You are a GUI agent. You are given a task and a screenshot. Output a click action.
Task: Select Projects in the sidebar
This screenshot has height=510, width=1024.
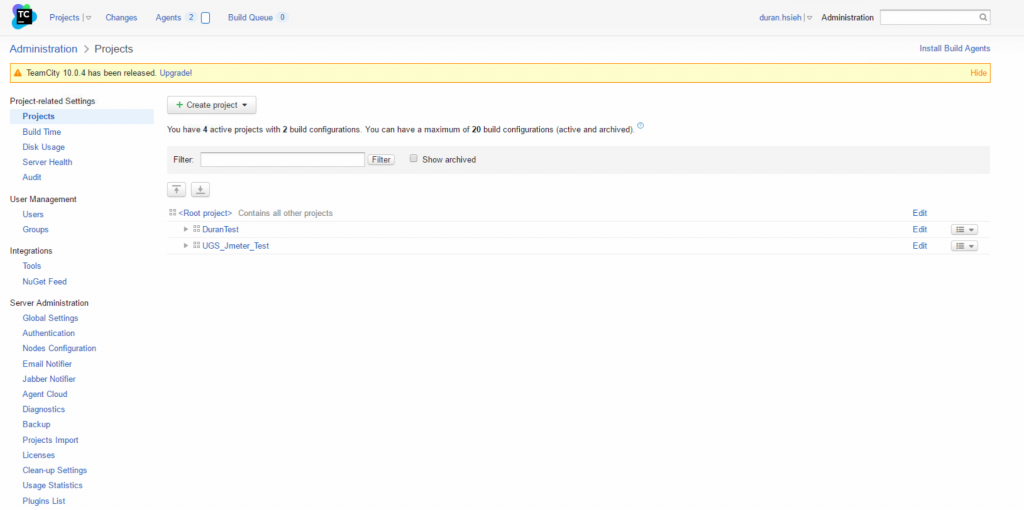click(39, 116)
